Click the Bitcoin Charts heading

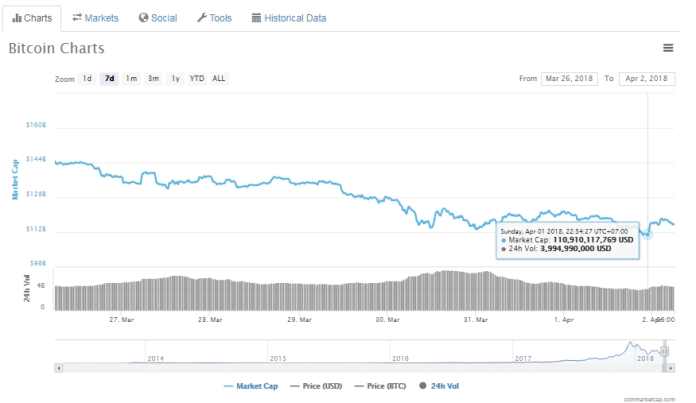tap(56, 48)
